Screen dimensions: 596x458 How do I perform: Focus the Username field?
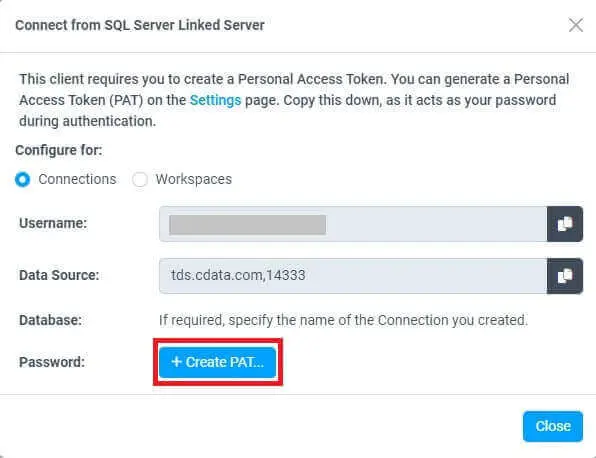(353, 224)
